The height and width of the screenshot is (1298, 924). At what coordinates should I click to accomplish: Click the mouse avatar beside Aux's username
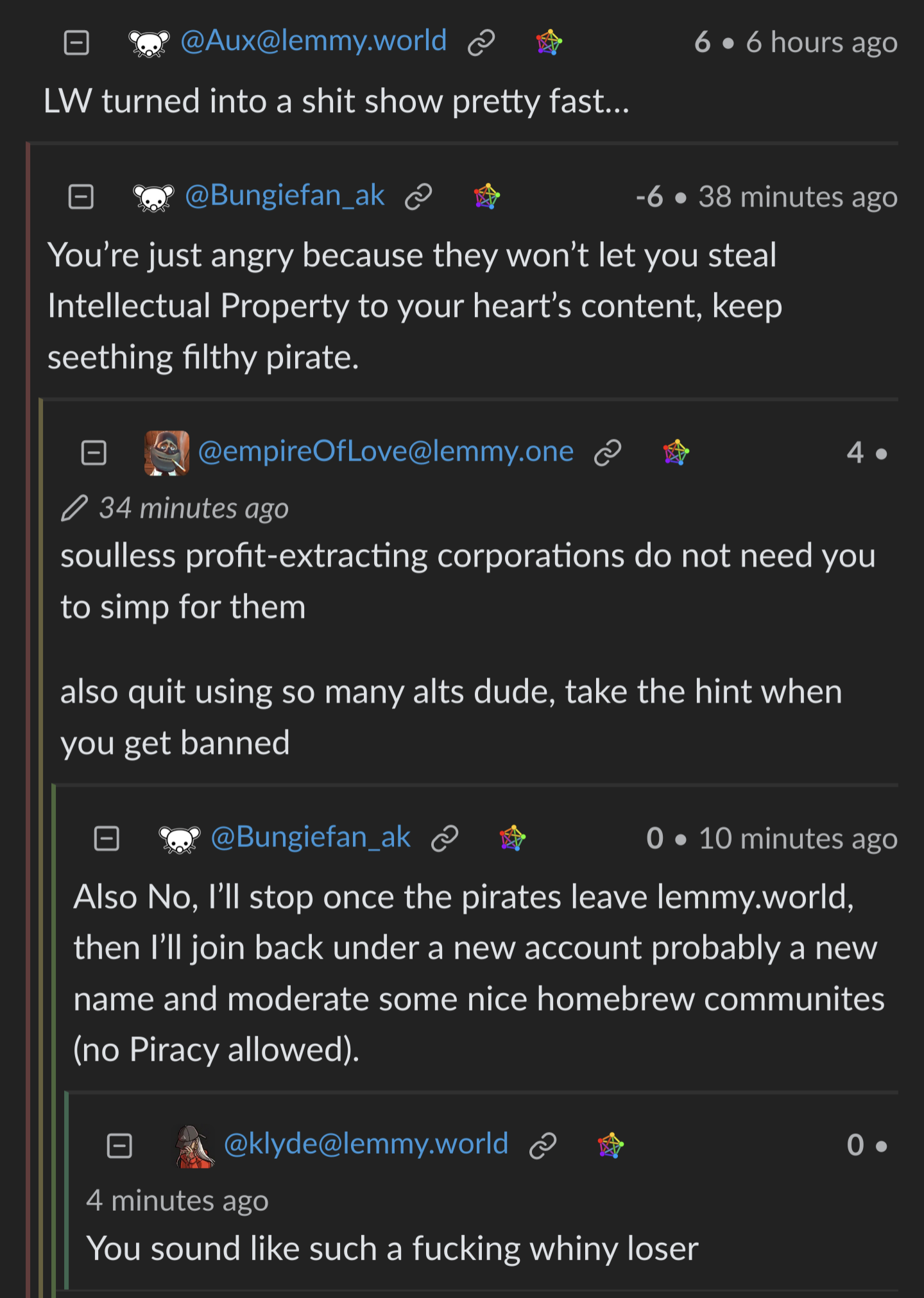pyautogui.click(x=149, y=43)
